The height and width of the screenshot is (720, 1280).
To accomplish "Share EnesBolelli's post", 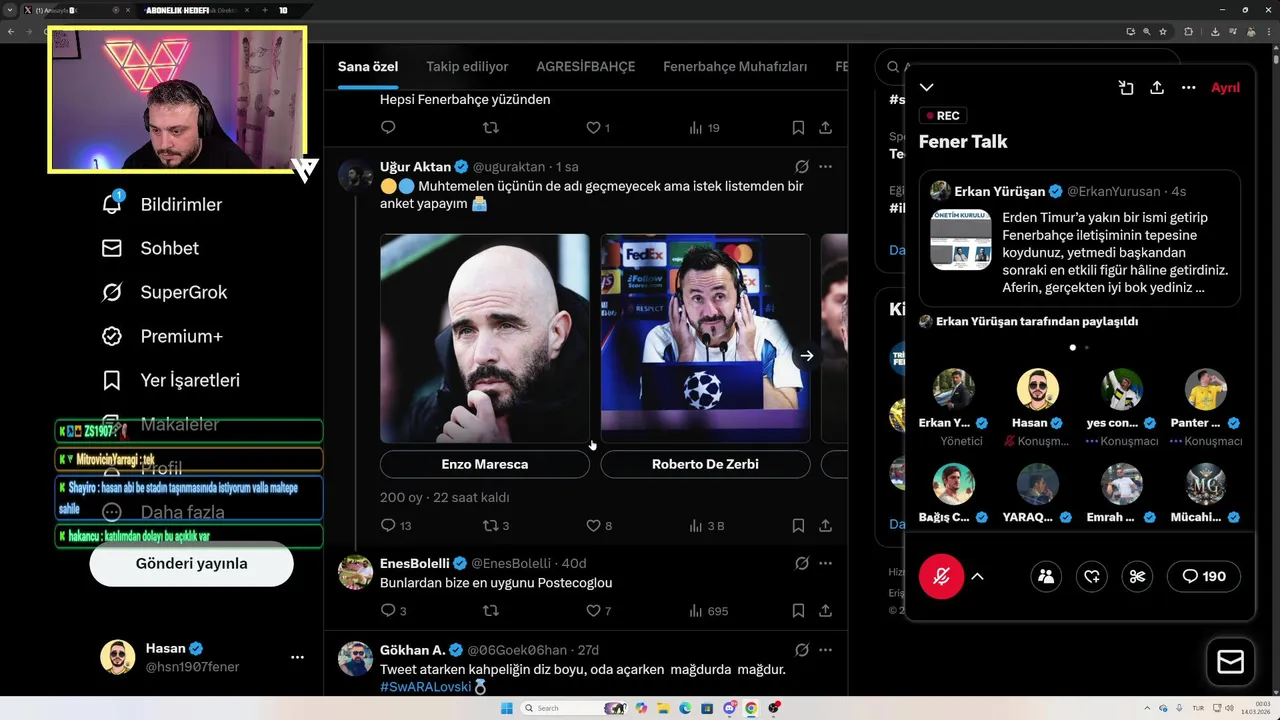I will [825, 610].
